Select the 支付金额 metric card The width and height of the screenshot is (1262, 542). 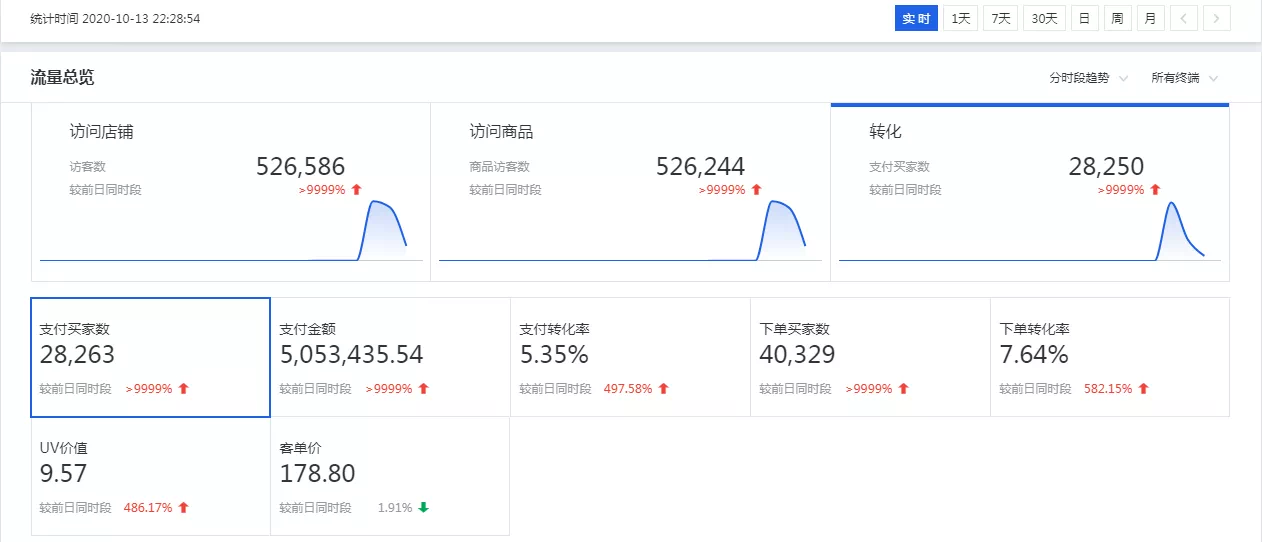click(x=390, y=357)
